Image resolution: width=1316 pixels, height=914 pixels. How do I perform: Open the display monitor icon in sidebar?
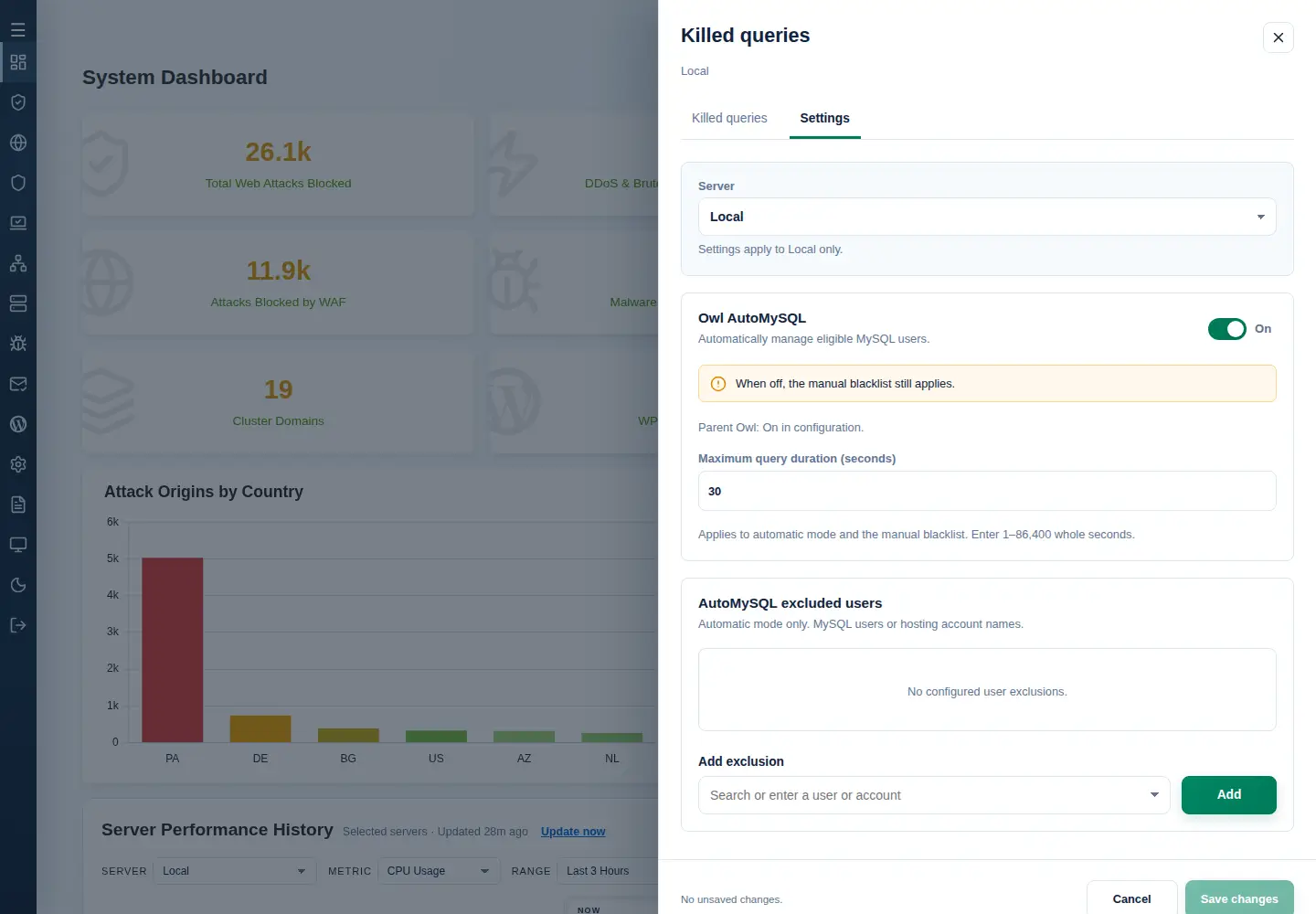18,545
